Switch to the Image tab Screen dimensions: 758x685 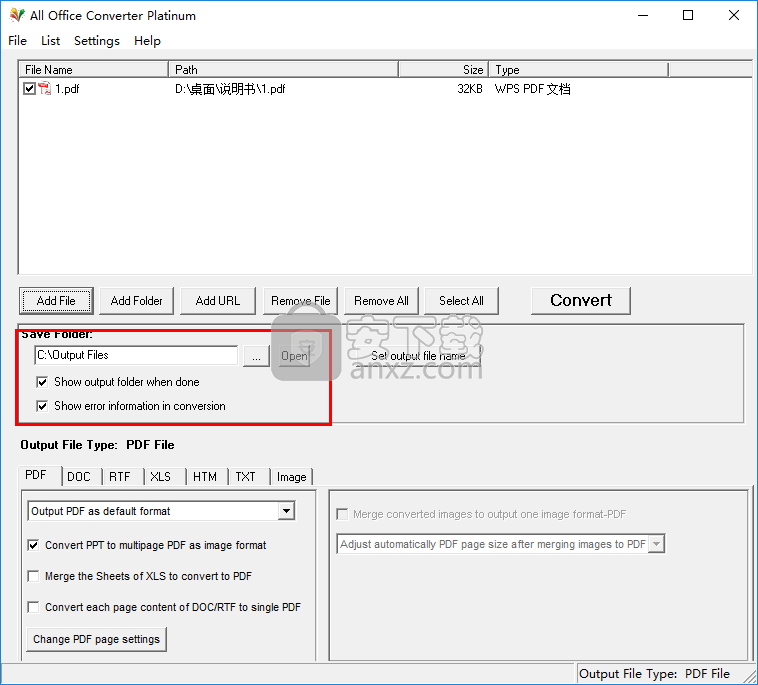(292, 477)
